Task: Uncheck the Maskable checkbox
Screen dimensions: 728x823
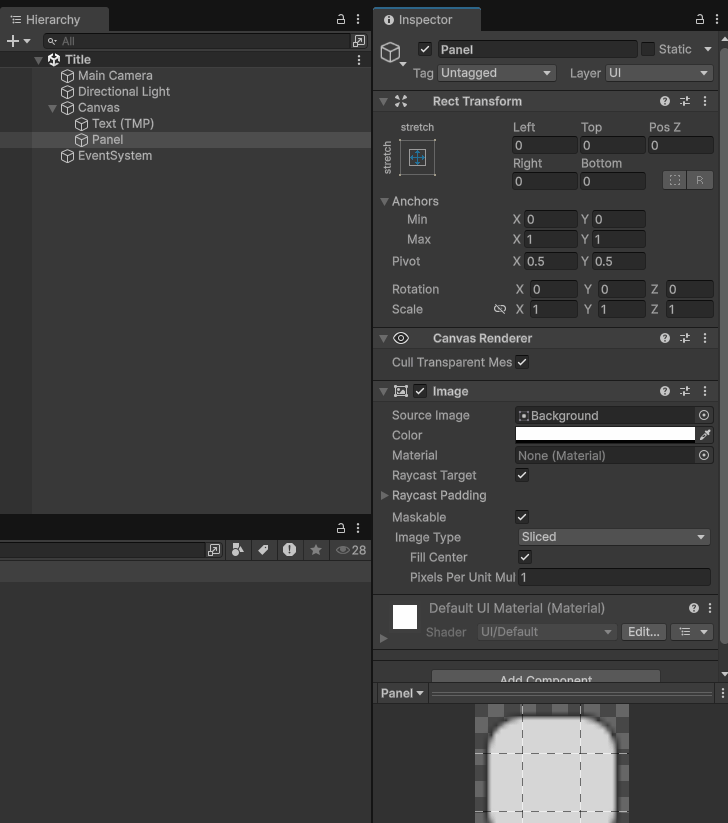Action: click(x=522, y=517)
